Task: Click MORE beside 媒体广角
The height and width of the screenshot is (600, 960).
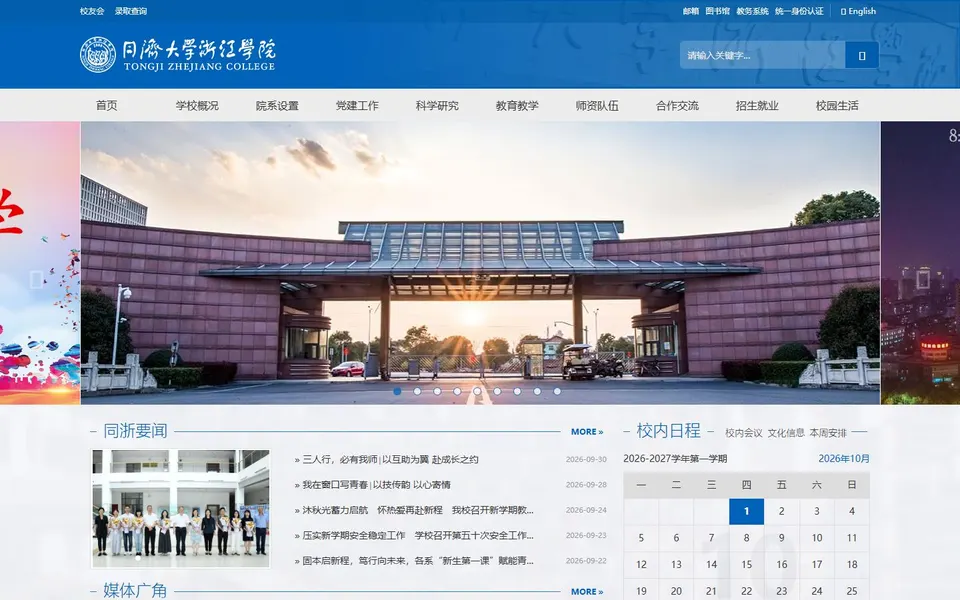Action: (587, 591)
